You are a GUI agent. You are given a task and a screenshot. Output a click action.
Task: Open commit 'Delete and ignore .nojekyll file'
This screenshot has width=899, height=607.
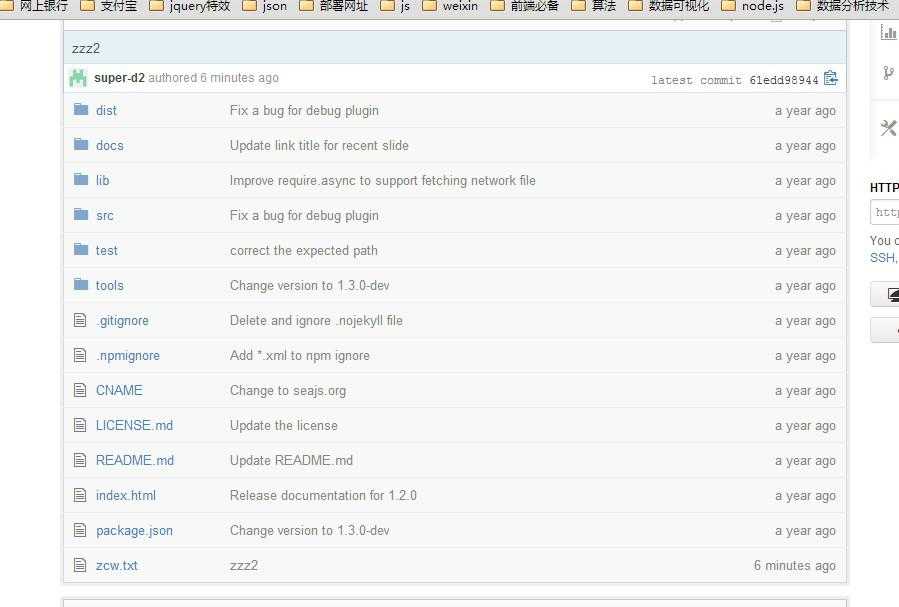[316, 320]
